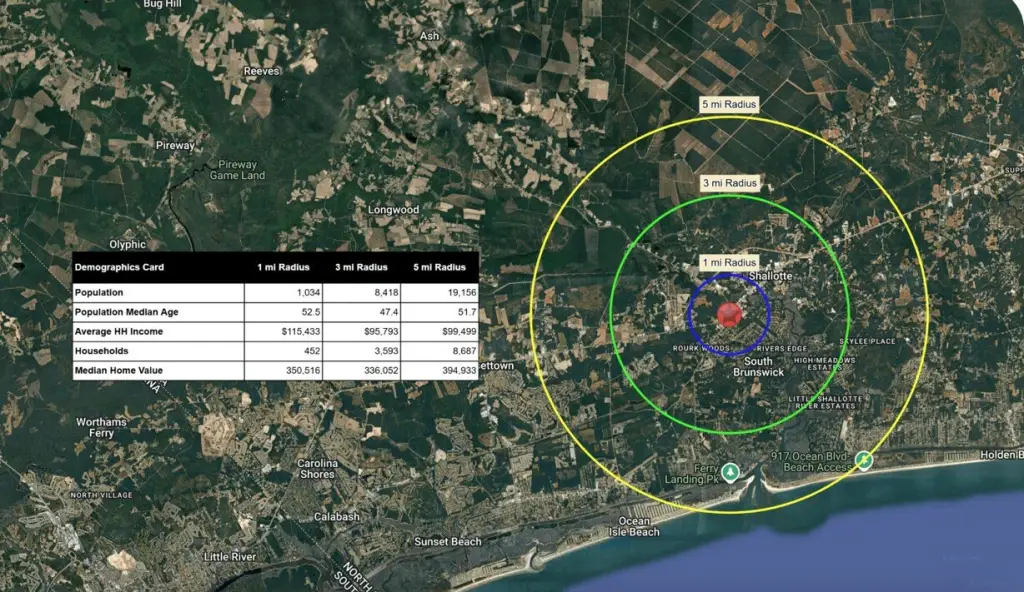Click the red site marker inside the blue circle
The image size is (1024, 592).
coord(729,314)
